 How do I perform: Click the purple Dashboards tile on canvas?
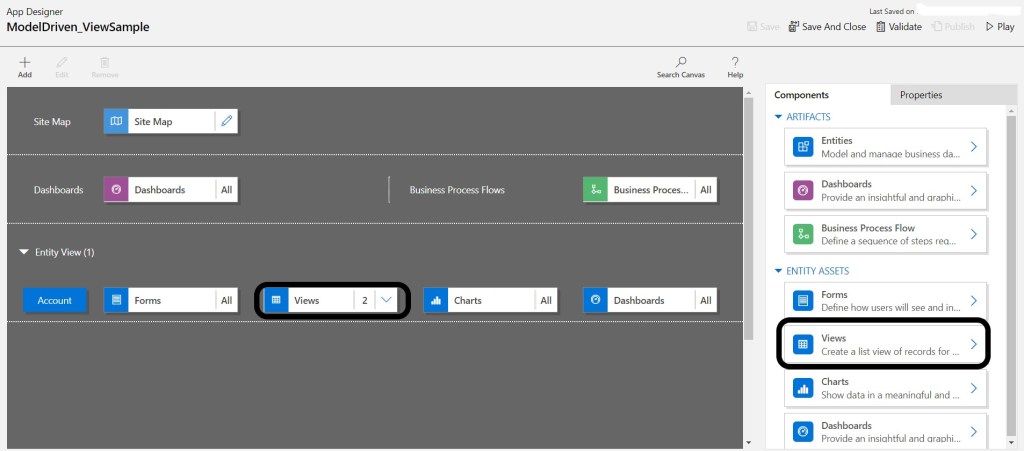[159, 189]
